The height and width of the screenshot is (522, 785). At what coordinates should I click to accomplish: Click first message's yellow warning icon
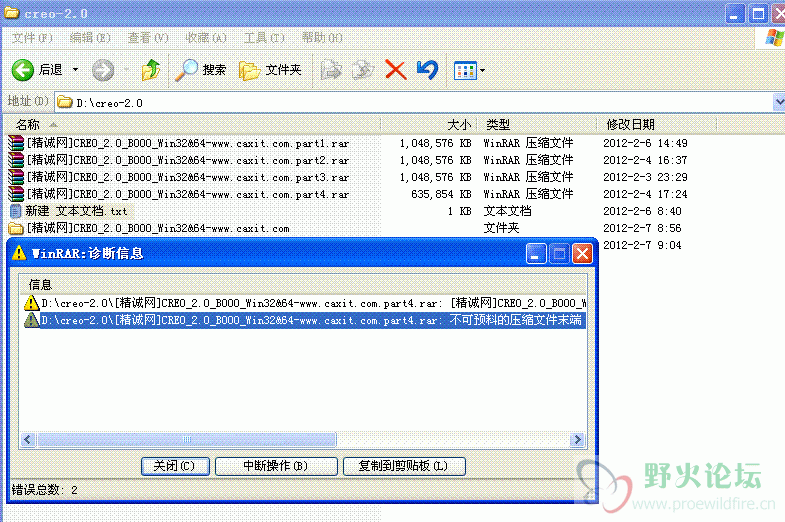click(x=31, y=303)
